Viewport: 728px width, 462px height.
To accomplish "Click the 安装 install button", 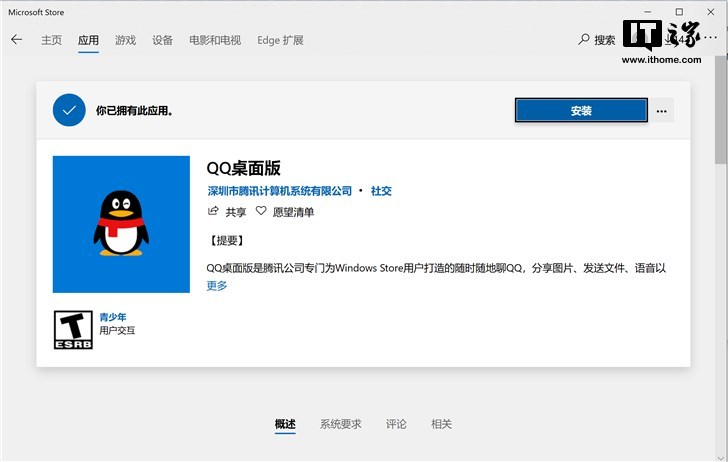I will 581,111.
